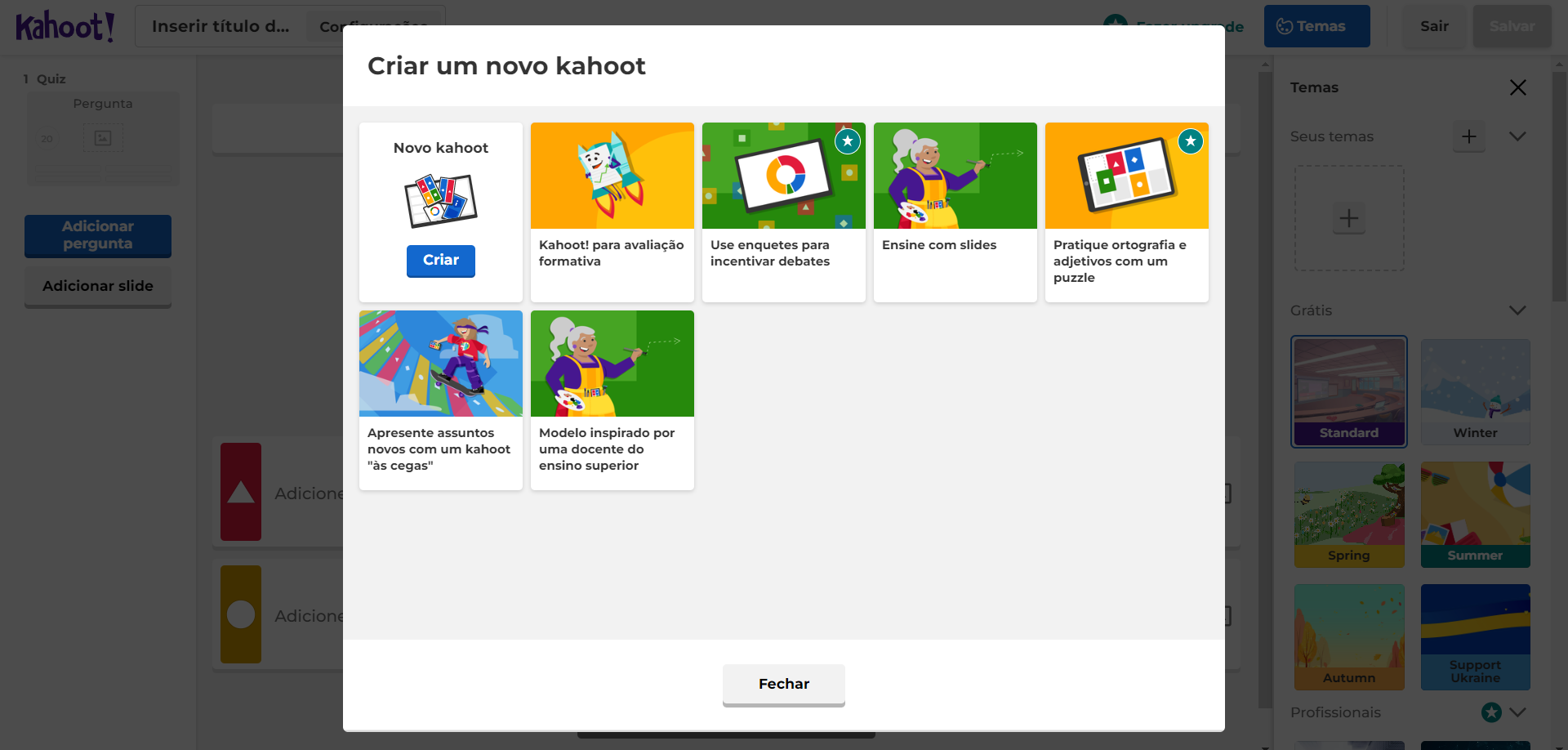This screenshot has height=750, width=1568.
Task: Click the star icon next to Profissionais
Action: pyautogui.click(x=1490, y=712)
